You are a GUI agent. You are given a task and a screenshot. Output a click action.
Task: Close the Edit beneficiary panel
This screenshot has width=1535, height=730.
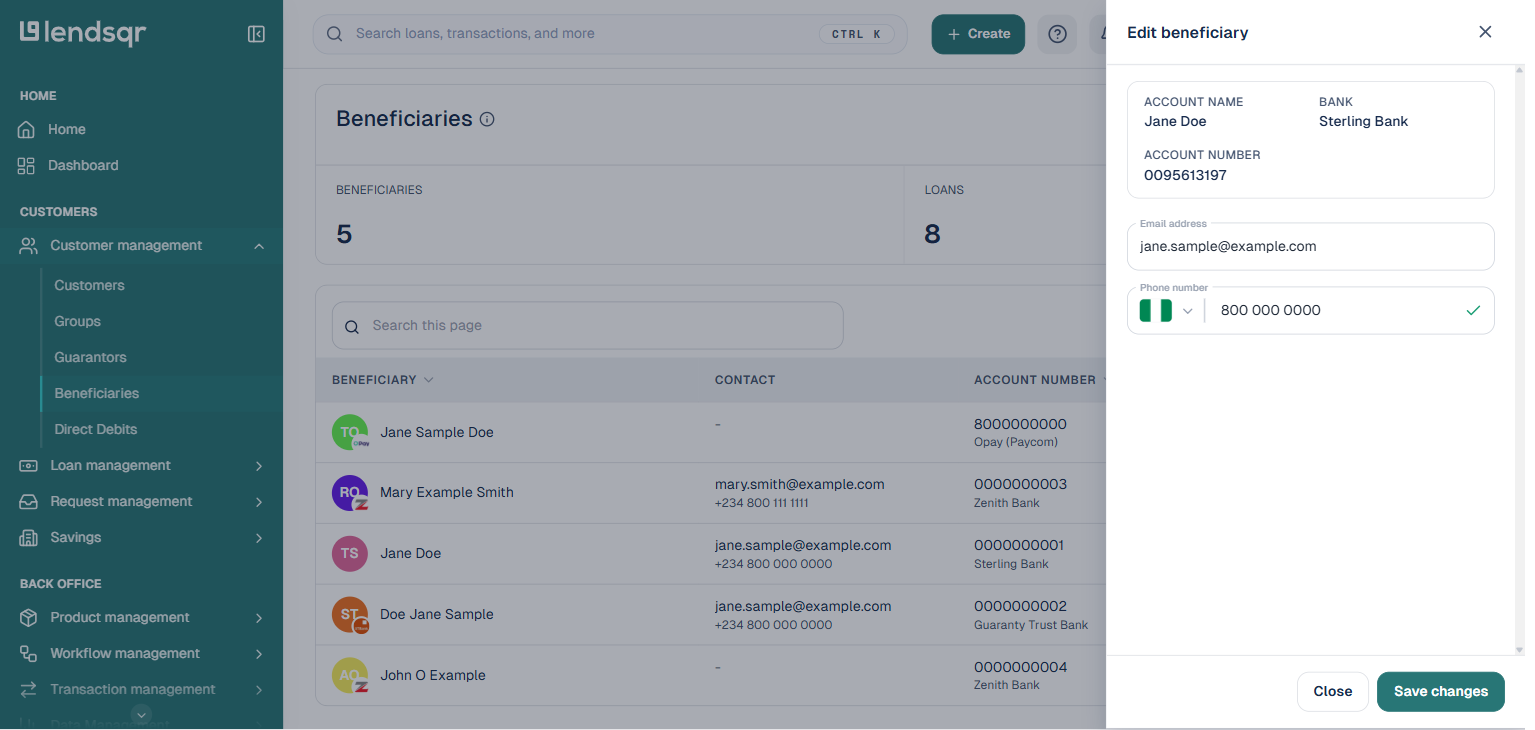point(1485,32)
